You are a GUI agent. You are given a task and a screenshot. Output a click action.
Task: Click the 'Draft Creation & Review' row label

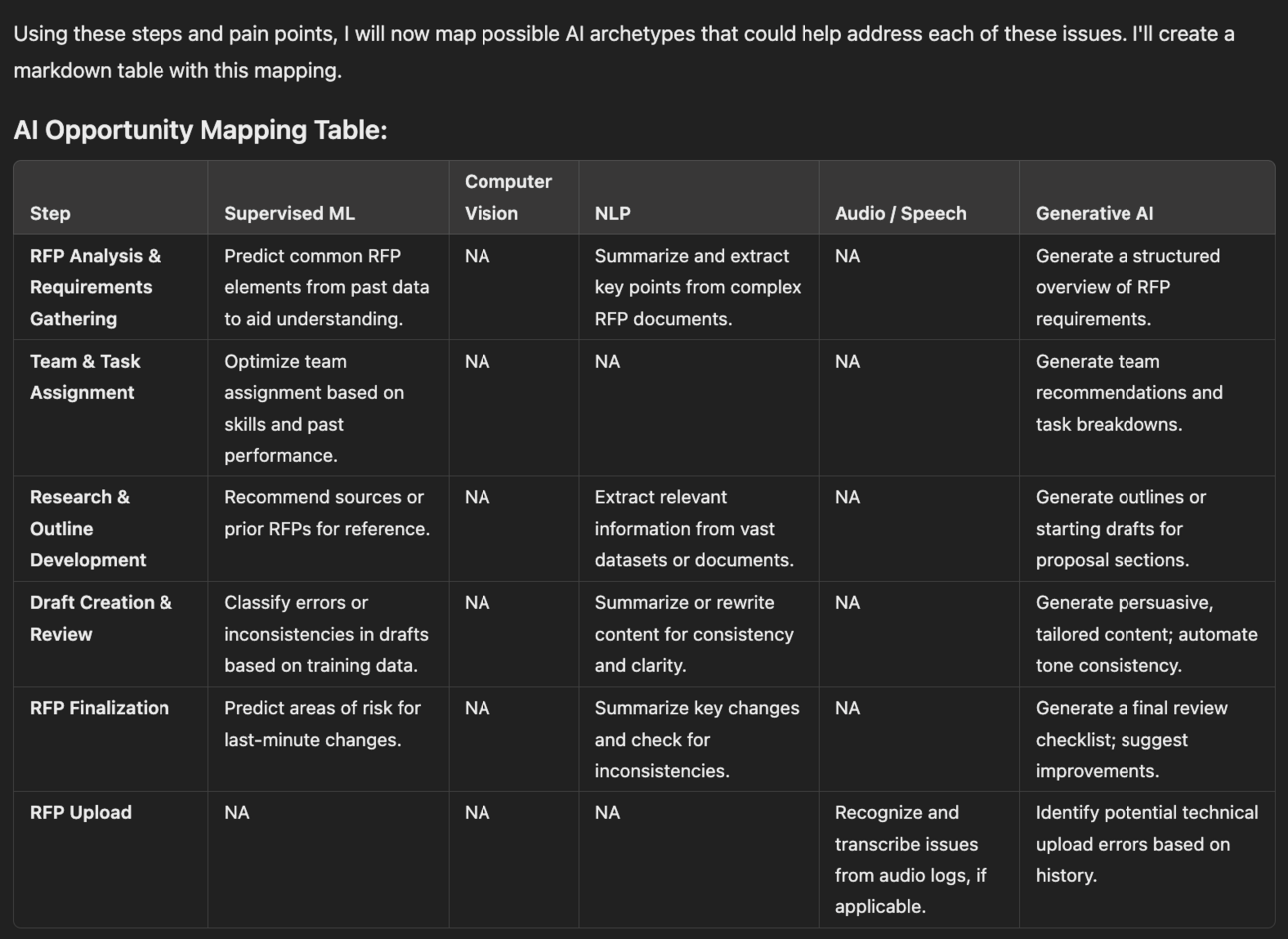100,618
